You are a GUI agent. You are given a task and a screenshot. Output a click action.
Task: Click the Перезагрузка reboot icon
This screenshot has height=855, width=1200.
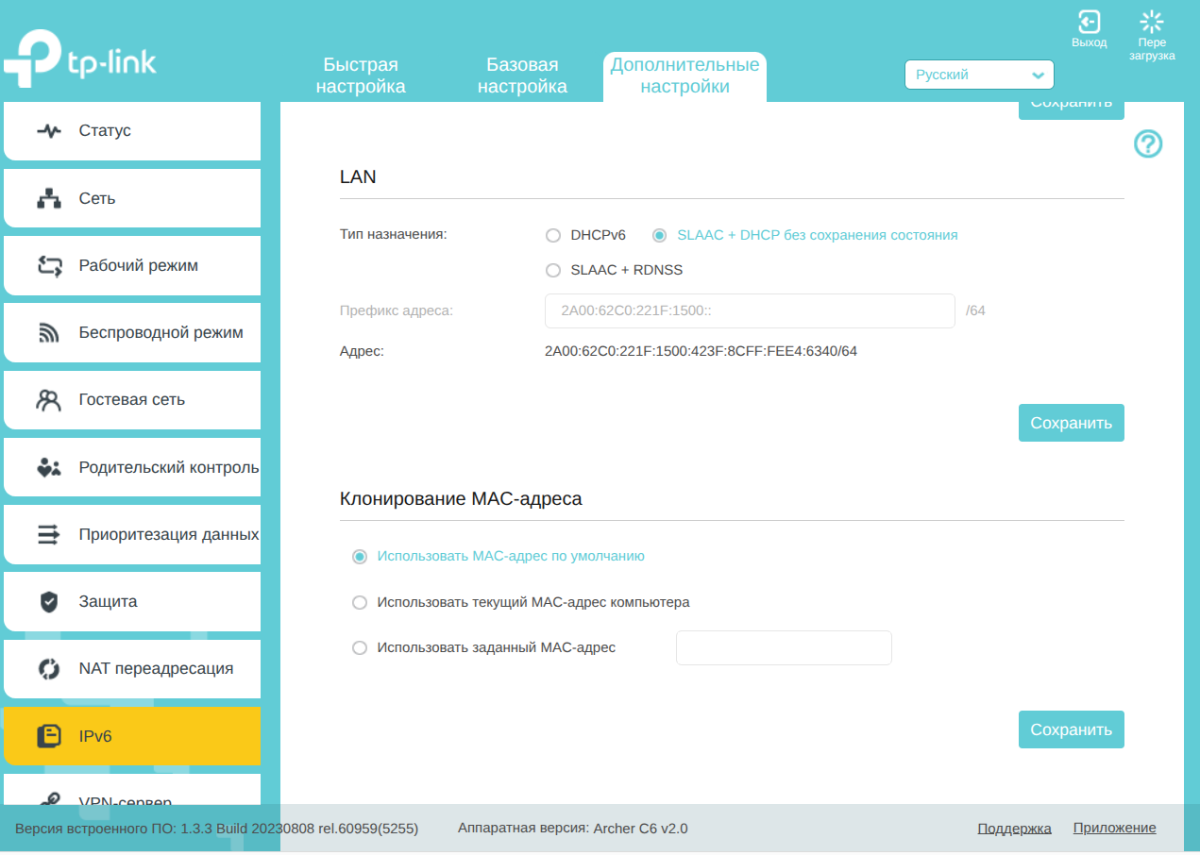[x=1152, y=22]
